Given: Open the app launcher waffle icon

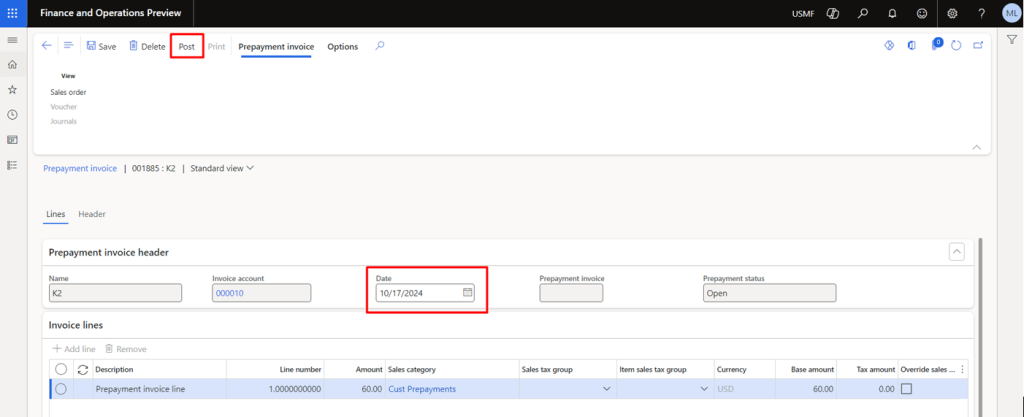Looking at the screenshot, I should [12, 13].
